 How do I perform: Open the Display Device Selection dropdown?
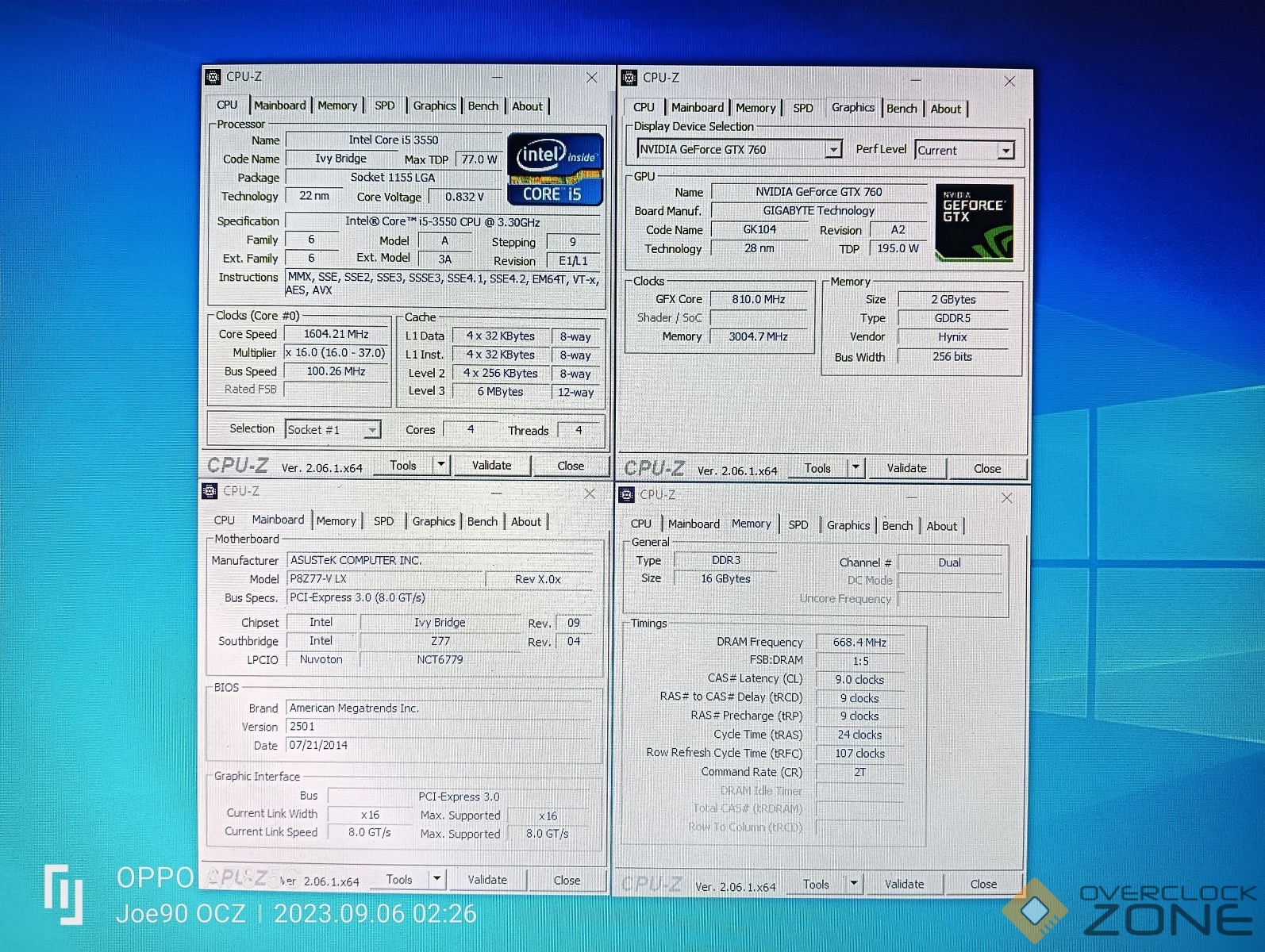coord(832,149)
